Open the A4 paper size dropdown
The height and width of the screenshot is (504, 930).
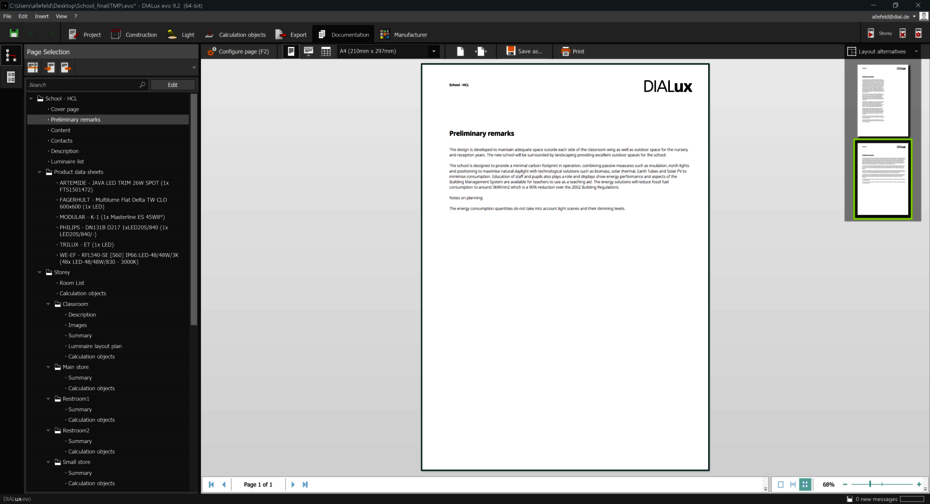tap(433, 51)
